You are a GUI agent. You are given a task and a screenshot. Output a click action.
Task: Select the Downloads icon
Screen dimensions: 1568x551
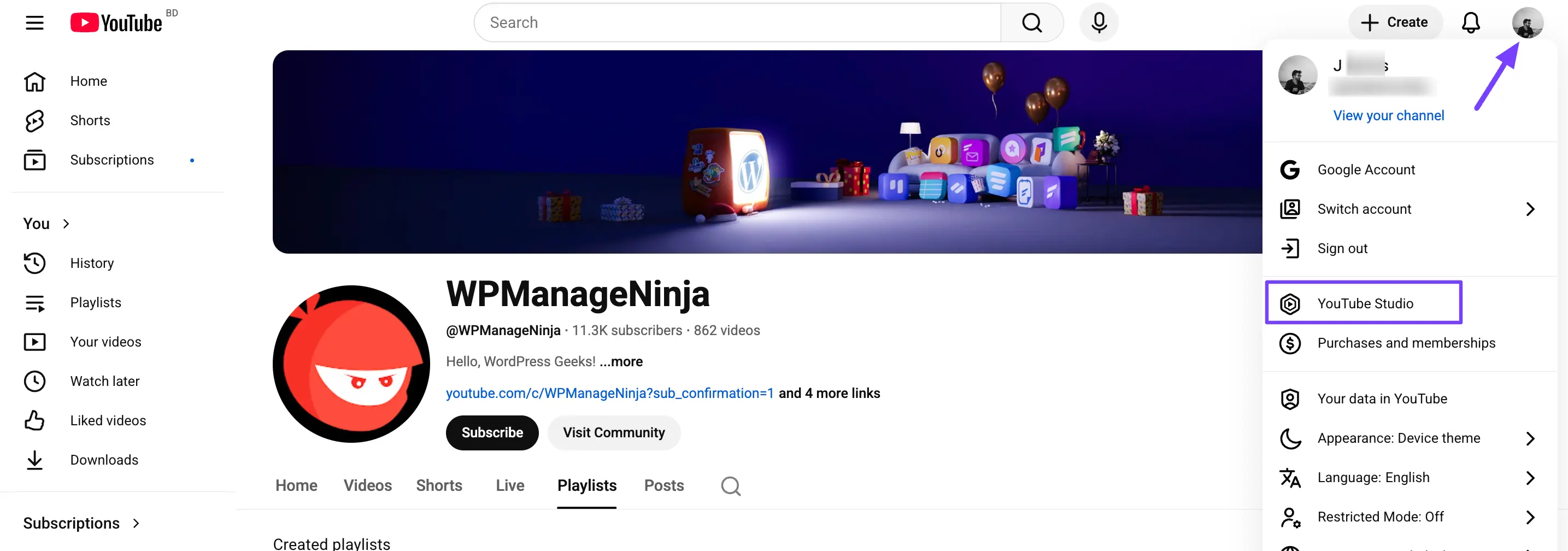[x=34, y=460]
